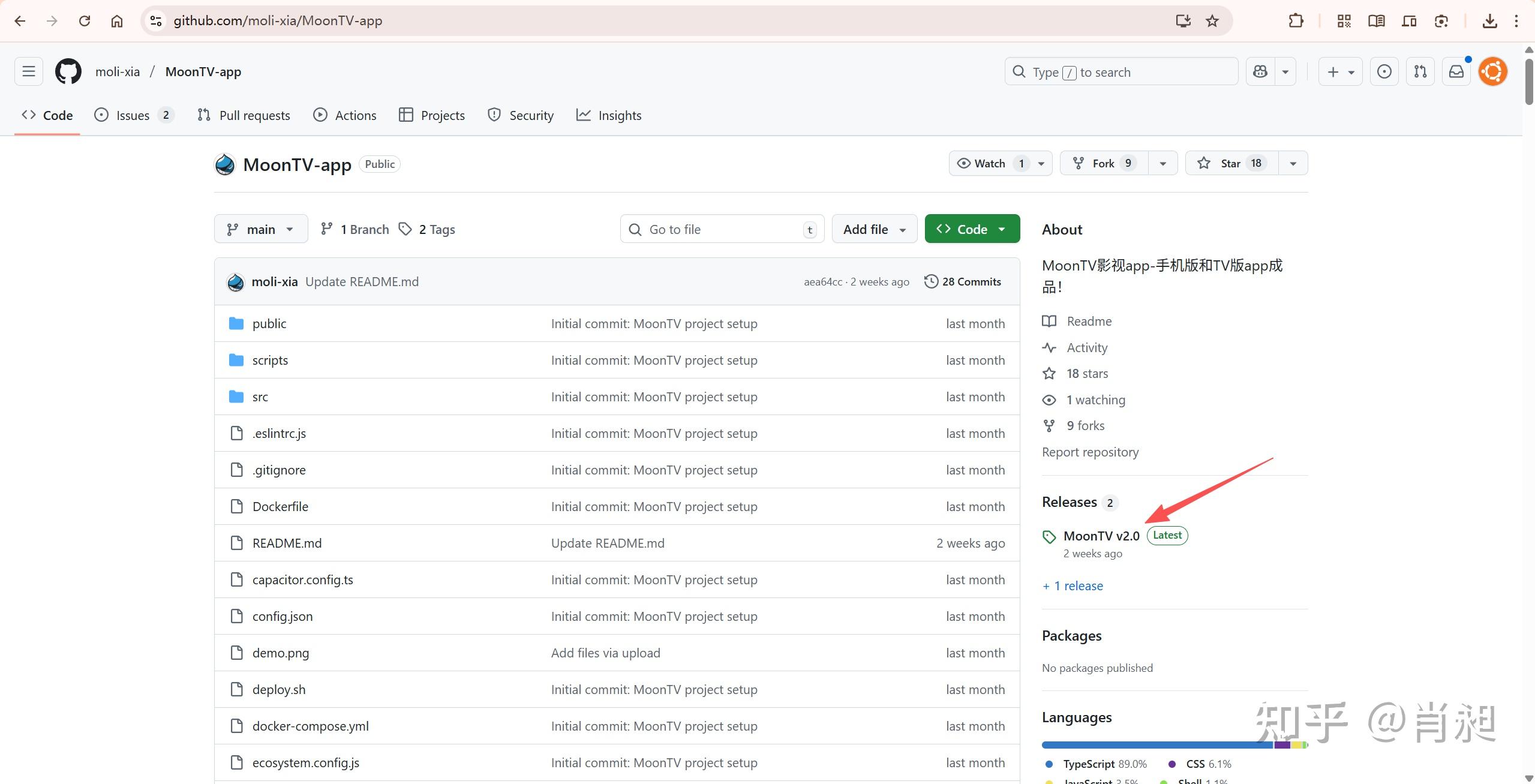Expand the main branch dropdown
1535x784 pixels.
tap(261, 229)
